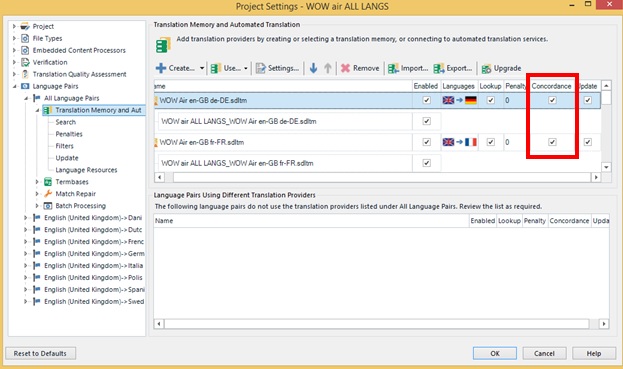Click the Match Repair wrench icon

[x=48, y=194]
